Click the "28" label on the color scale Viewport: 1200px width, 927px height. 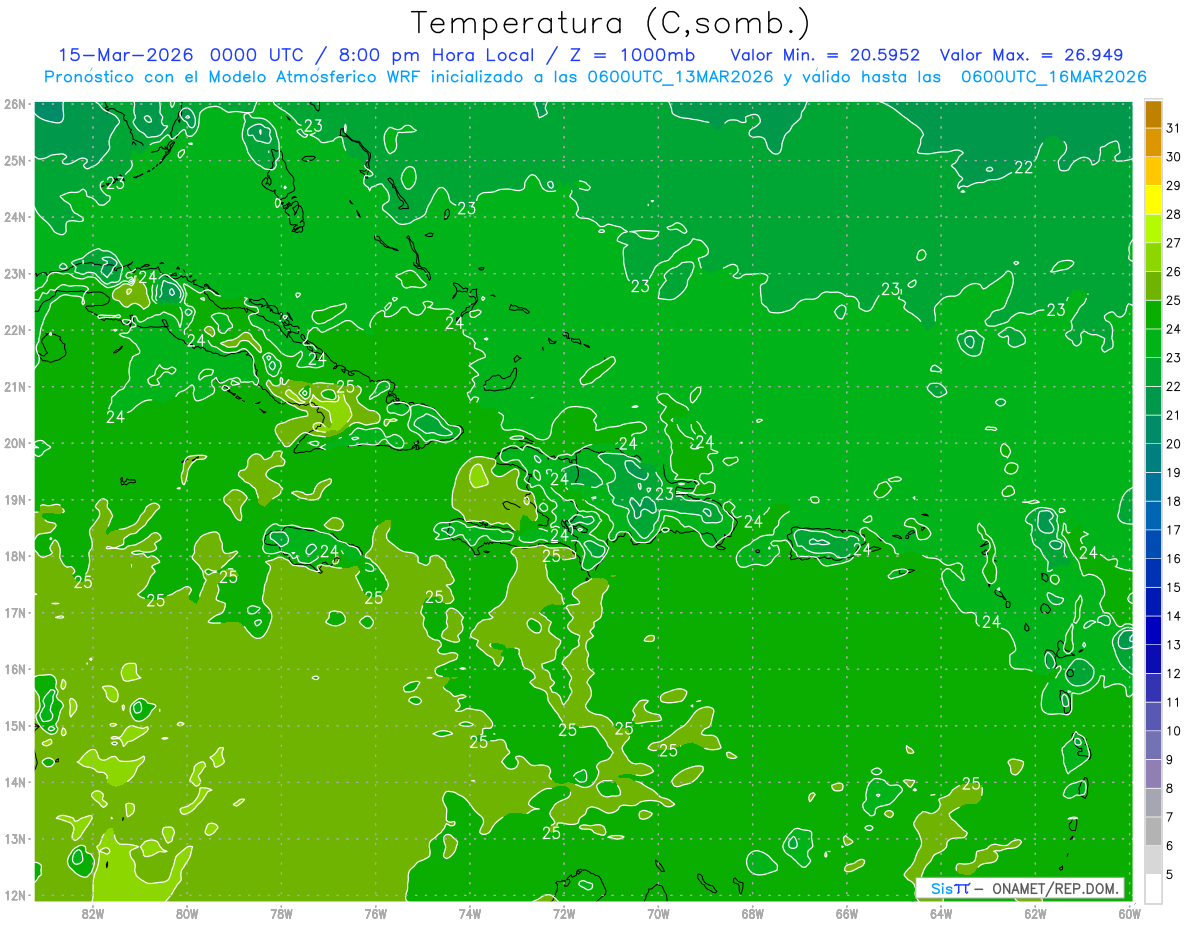1173,214
